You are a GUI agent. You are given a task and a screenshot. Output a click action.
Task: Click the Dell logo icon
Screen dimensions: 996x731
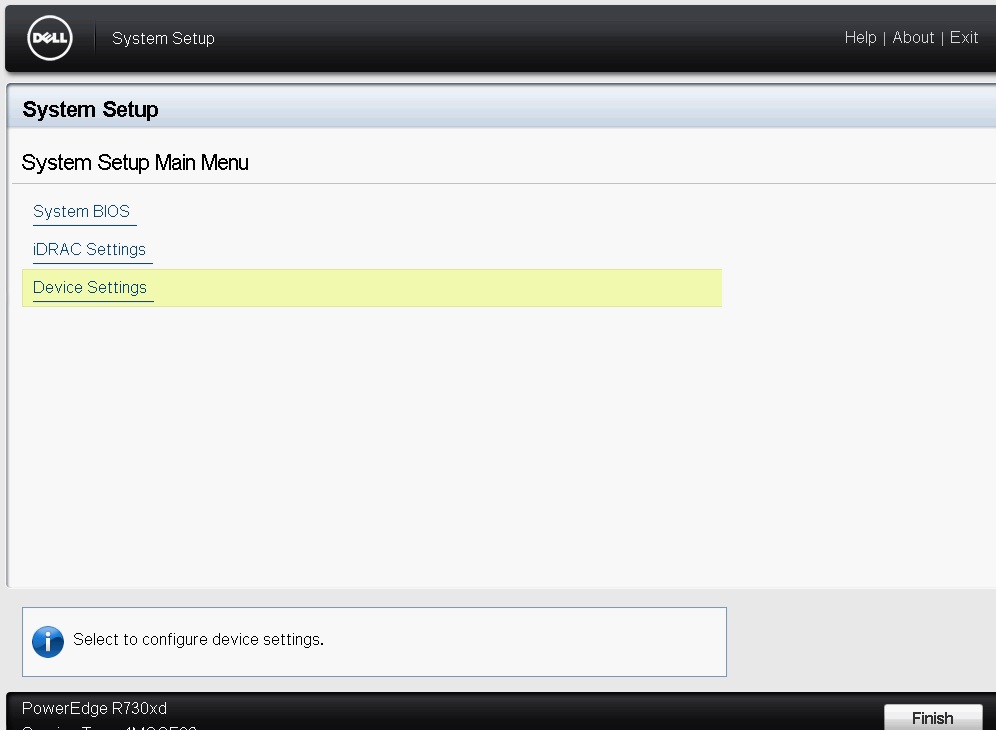coord(50,38)
